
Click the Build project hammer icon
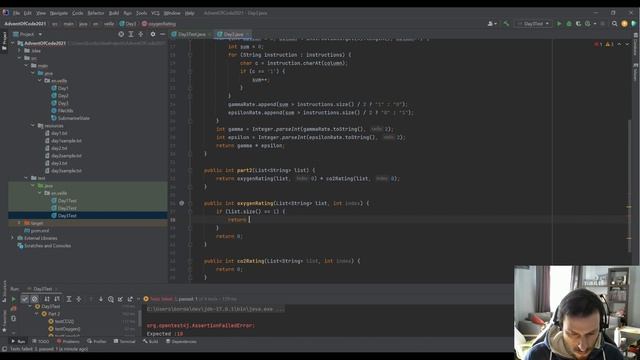click(506, 24)
